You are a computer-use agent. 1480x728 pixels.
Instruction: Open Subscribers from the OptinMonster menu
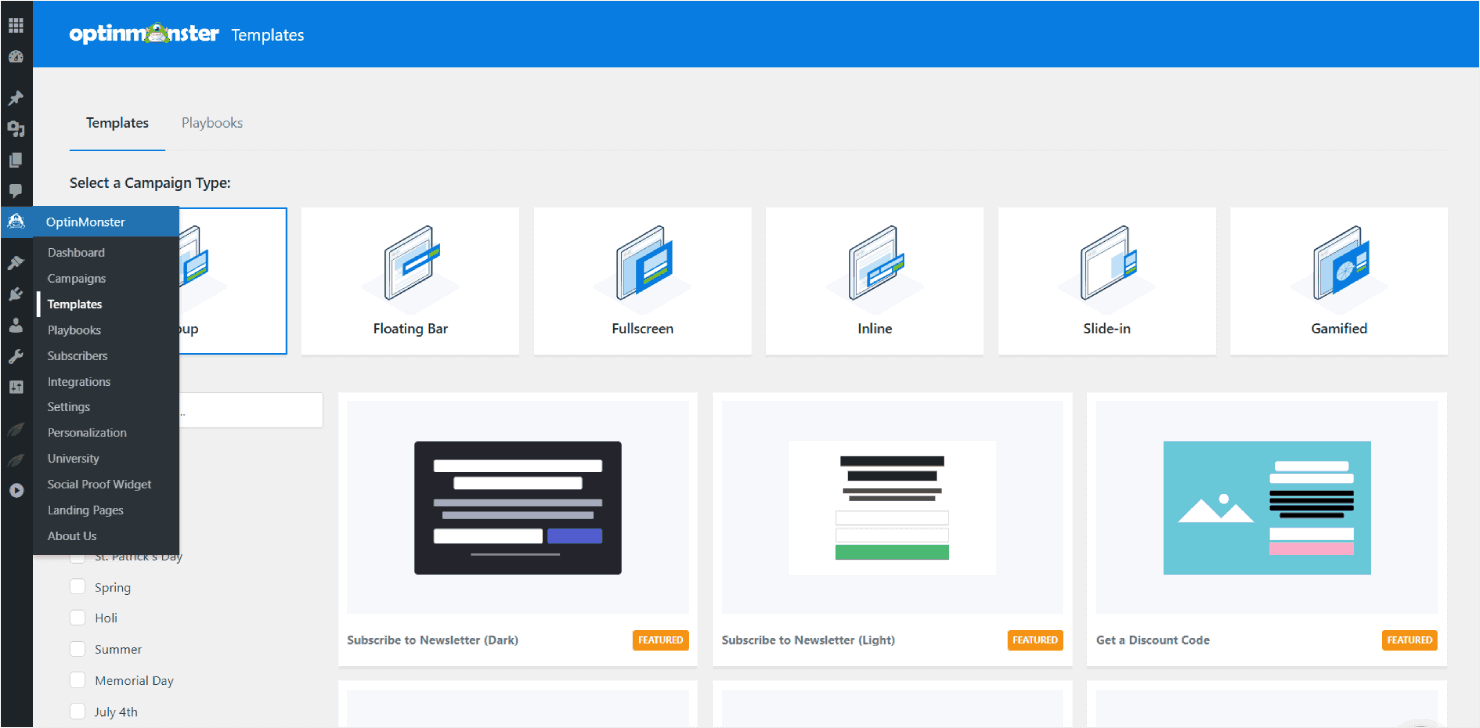click(x=78, y=355)
